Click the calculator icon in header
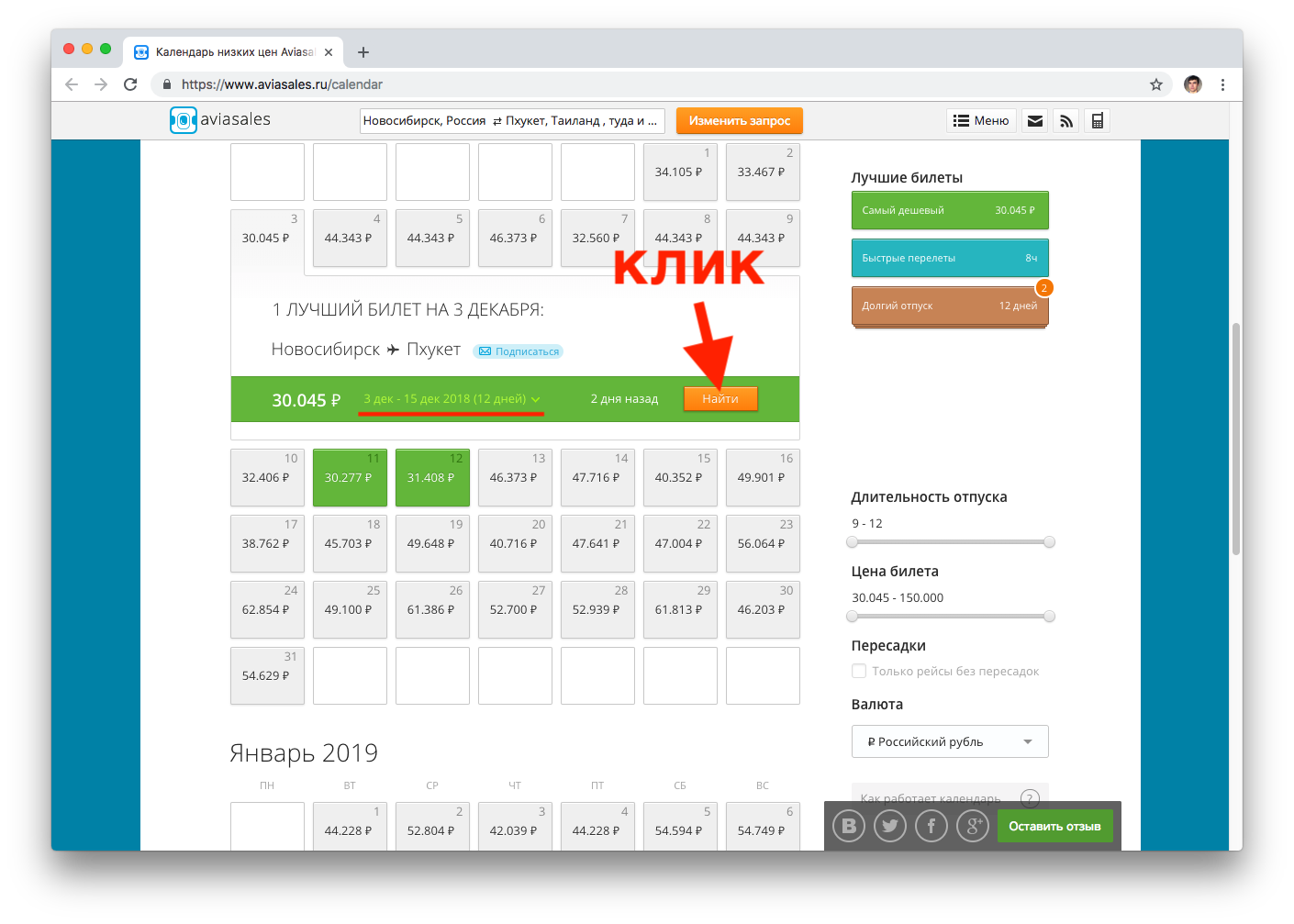 pyautogui.click(x=1097, y=121)
